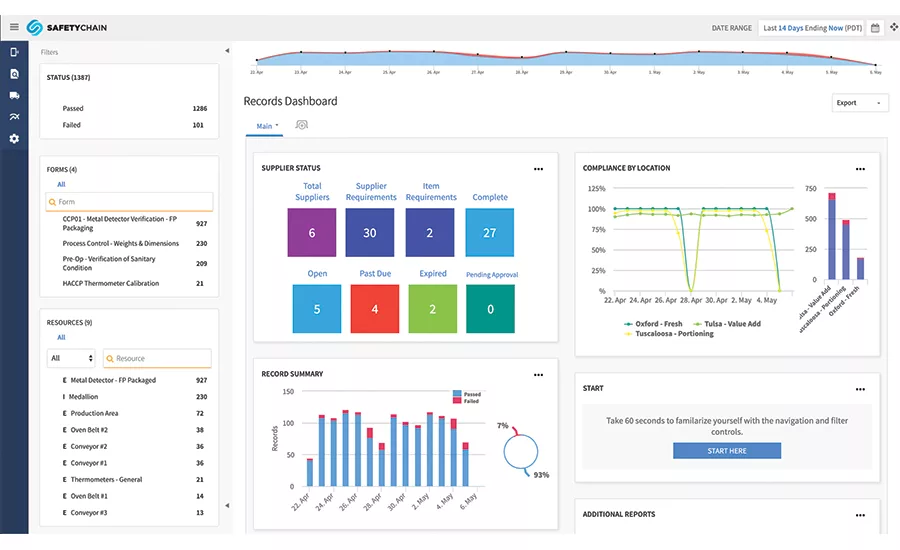Viewport: 900px width, 550px height.
Task: Toggle the Failed series in the Record Summary legend
Action: point(470,401)
